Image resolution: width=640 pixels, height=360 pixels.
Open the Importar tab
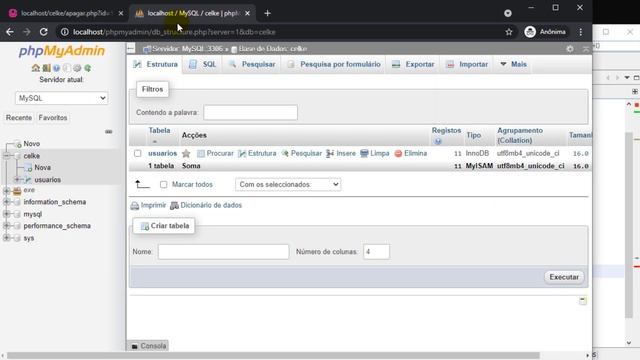[467, 64]
